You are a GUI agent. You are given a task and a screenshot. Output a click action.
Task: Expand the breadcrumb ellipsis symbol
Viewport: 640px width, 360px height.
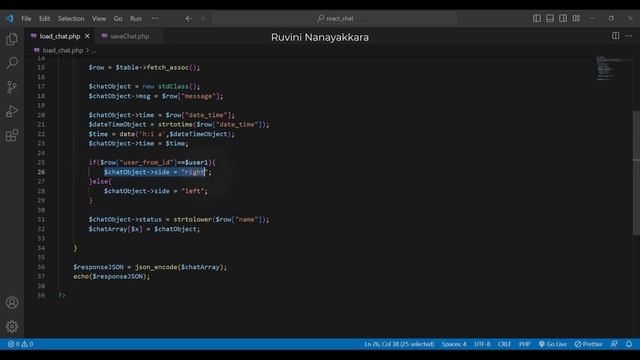tap(94, 51)
